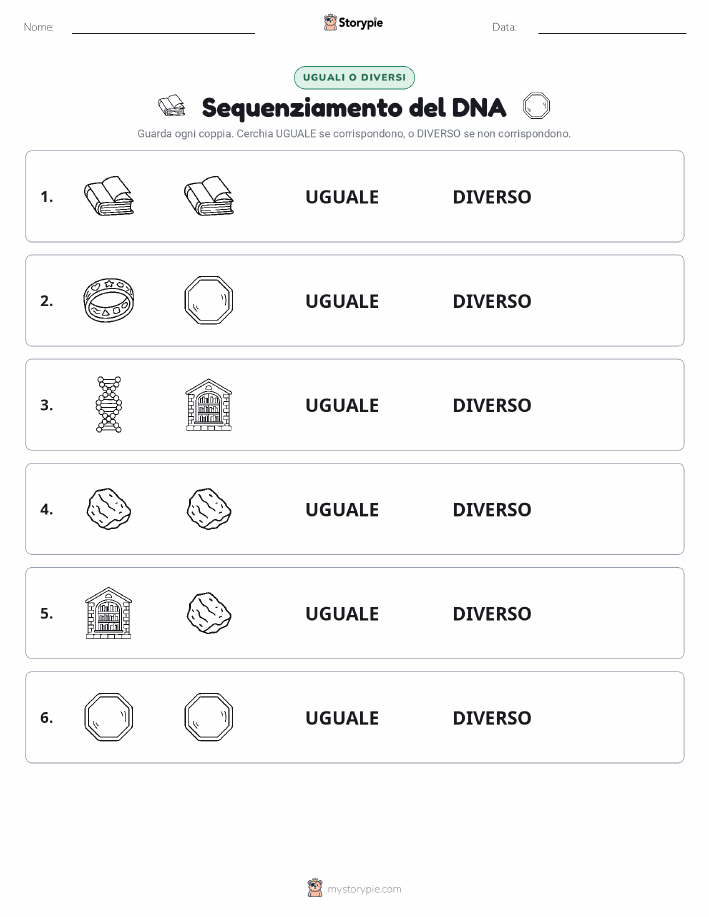Open the mystorypie.com footer link
This screenshot has width=709, height=917.
(x=364, y=889)
